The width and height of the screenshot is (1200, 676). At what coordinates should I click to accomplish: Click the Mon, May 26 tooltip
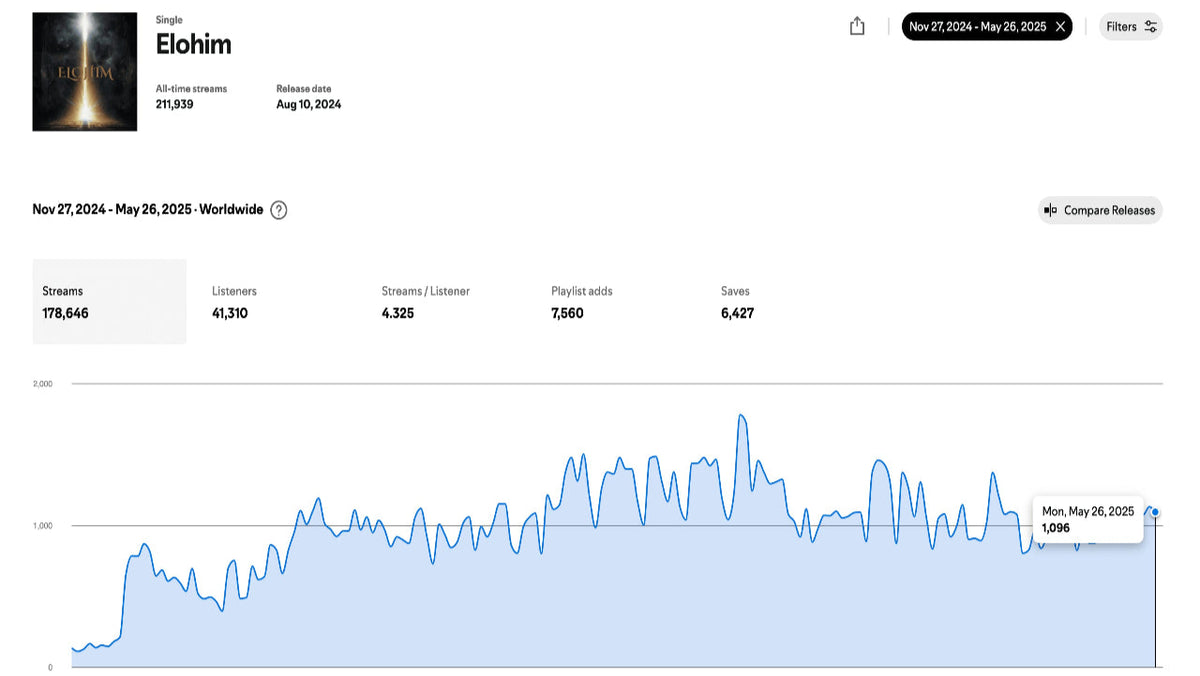click(x=1088, y=519)
